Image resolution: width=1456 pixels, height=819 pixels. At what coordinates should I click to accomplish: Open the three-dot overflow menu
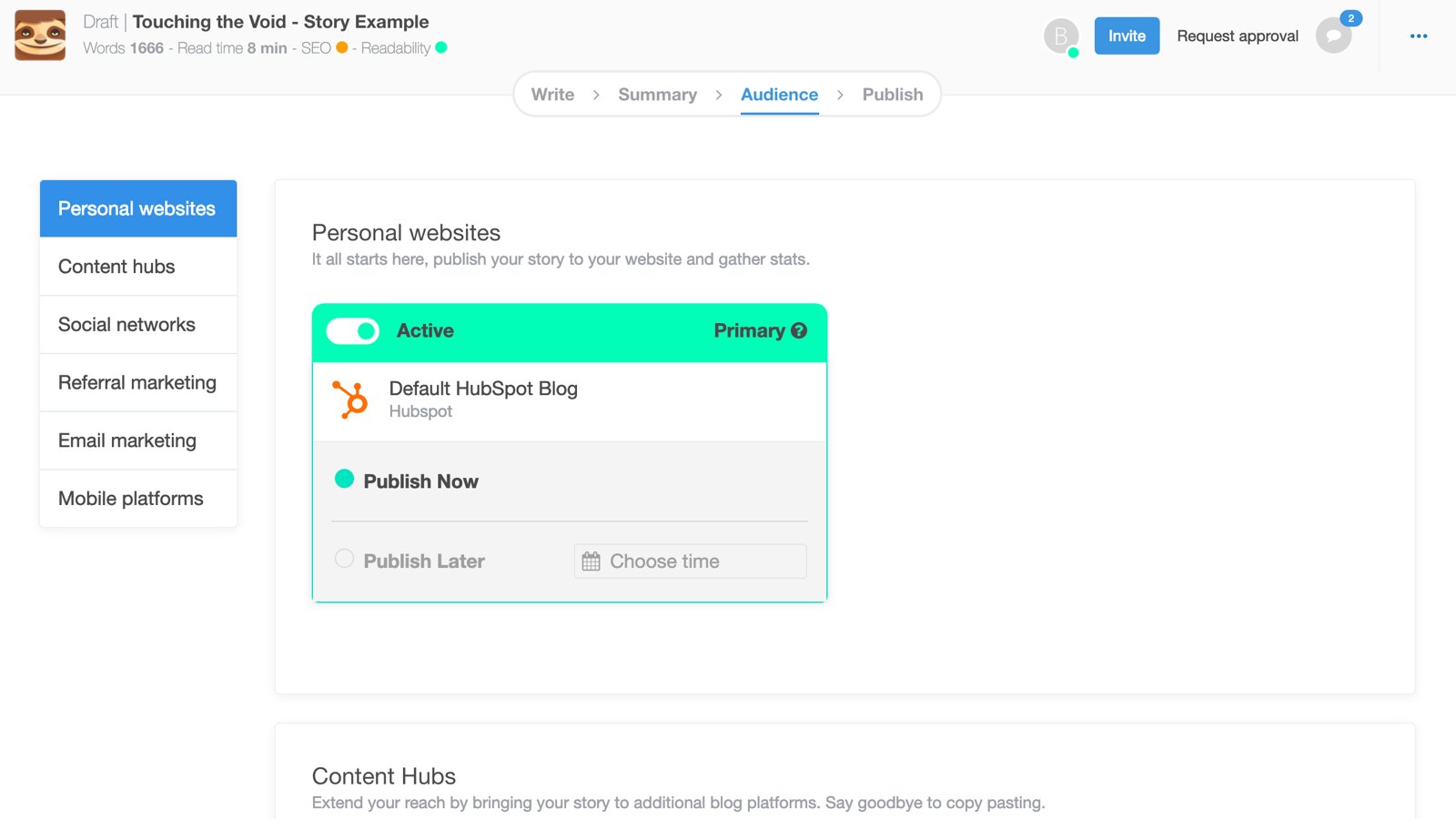click(x=1418, y=36)
